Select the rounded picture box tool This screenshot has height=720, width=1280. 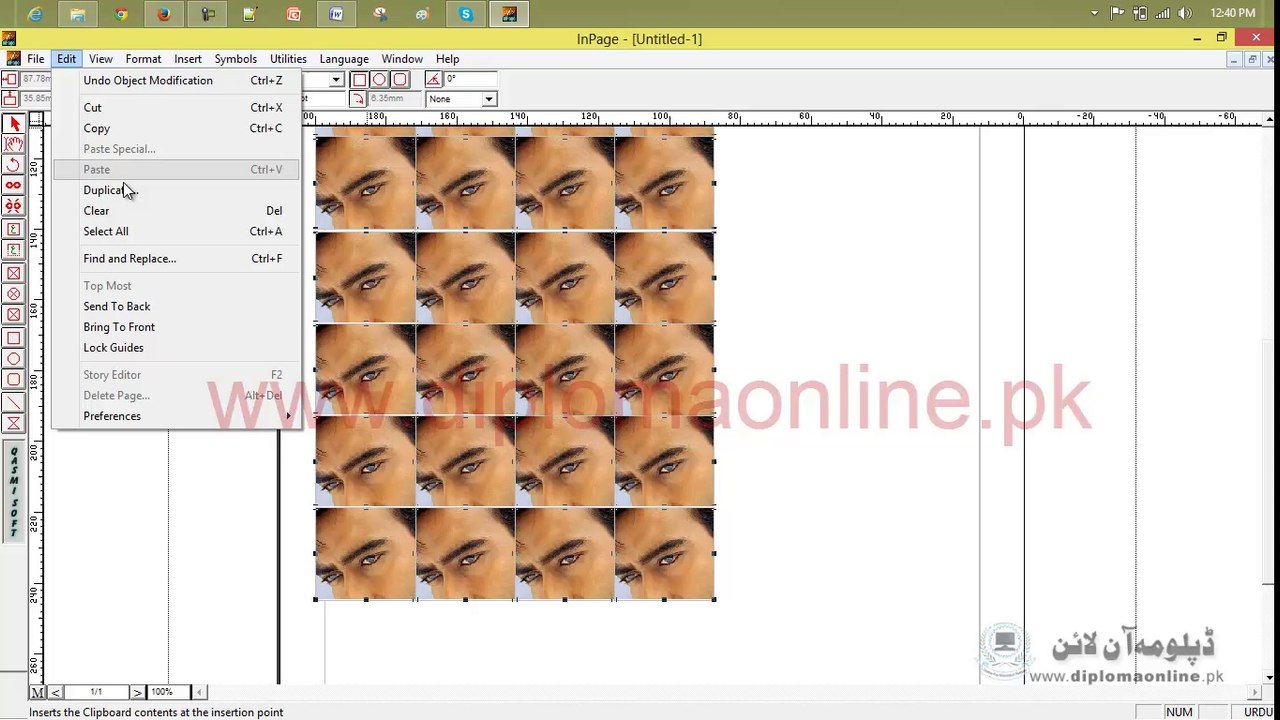pos(14,315)
